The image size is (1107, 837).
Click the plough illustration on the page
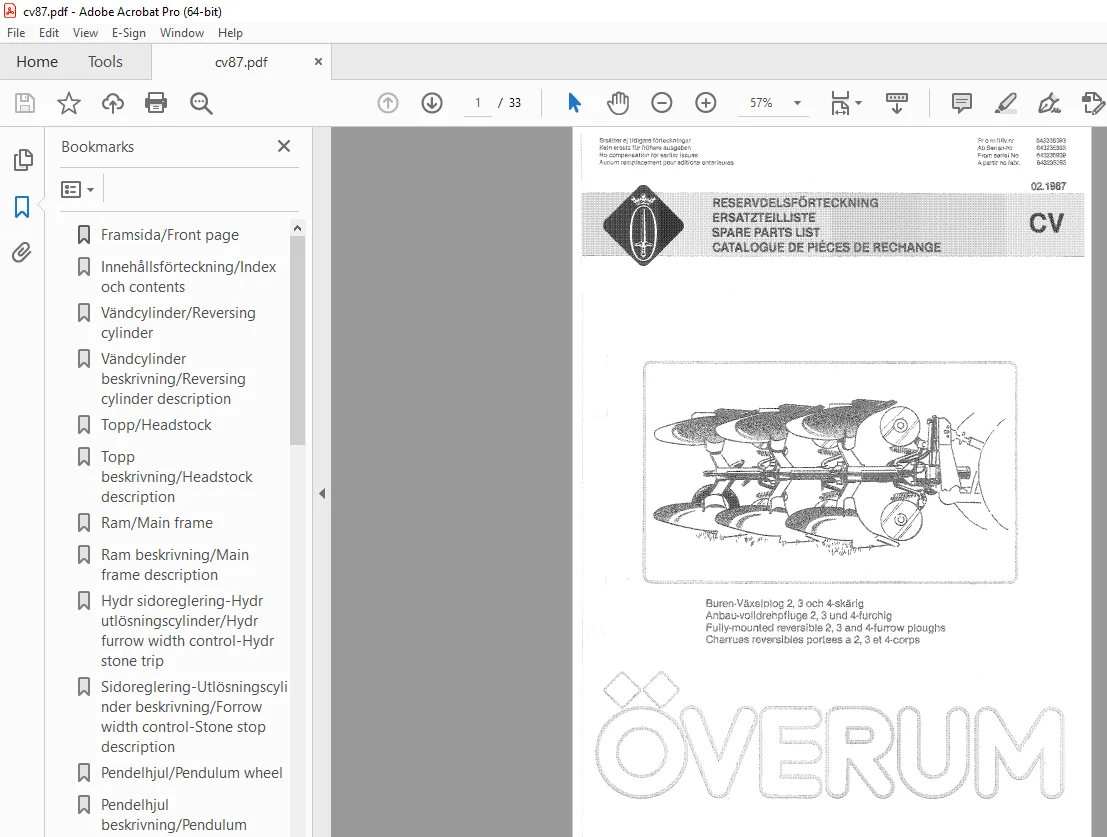pyautogui.click(x=830, y=472)
